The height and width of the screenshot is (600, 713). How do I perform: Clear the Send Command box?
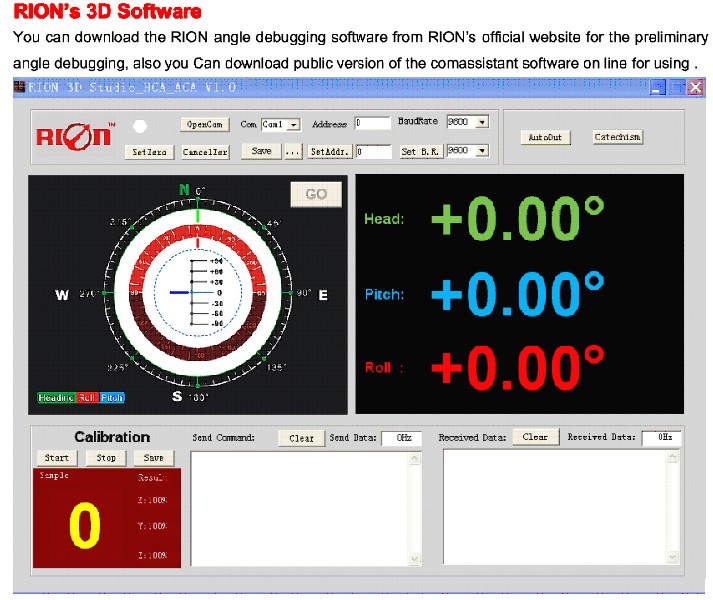[x=301, y=438]
